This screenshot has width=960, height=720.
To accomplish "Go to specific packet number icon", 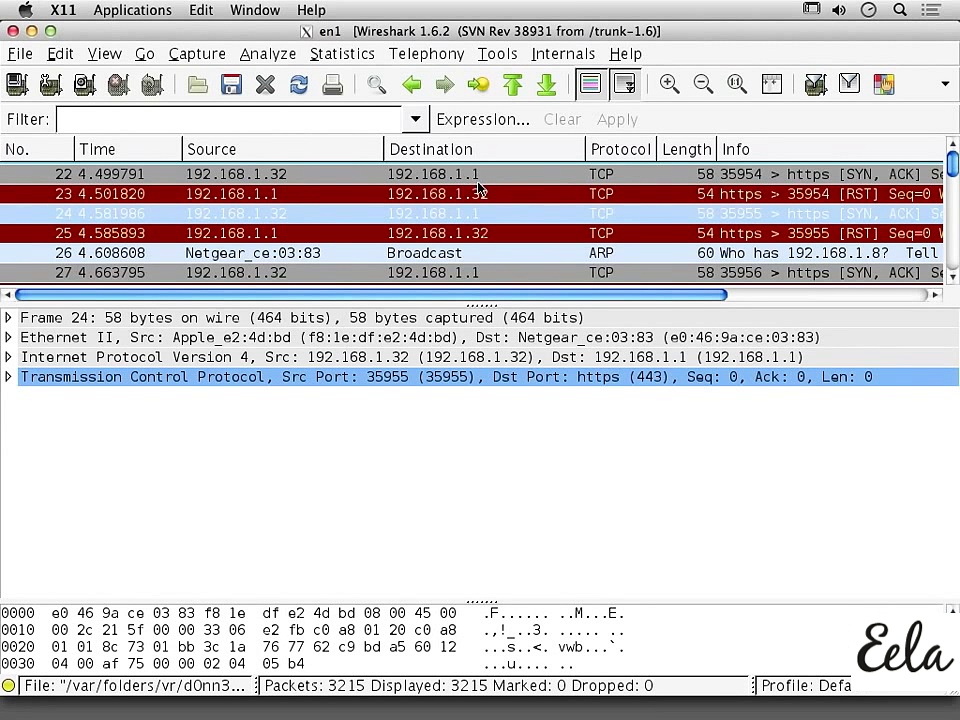I will [x=479, y=84].
